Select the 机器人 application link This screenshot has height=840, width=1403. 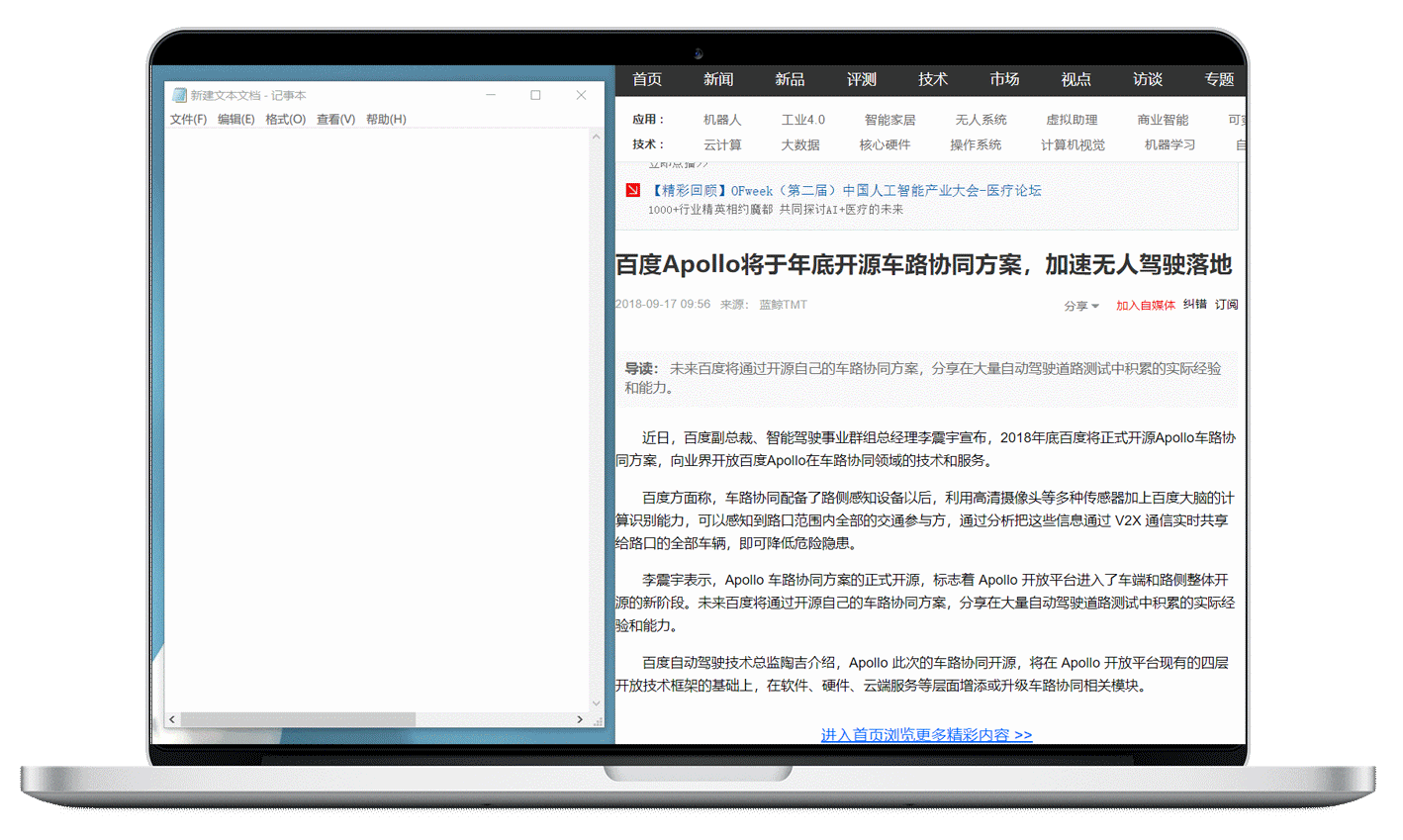tap(722, 120)
